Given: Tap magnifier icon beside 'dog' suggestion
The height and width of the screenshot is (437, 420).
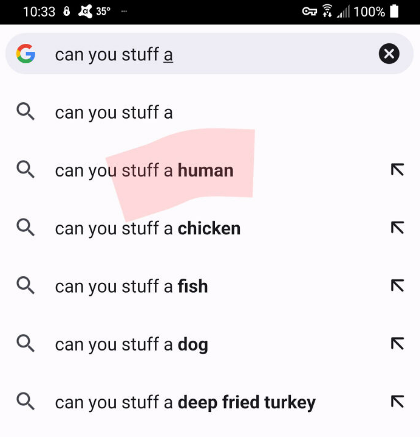Looking at the screenshot, I should tap(26, 344).
